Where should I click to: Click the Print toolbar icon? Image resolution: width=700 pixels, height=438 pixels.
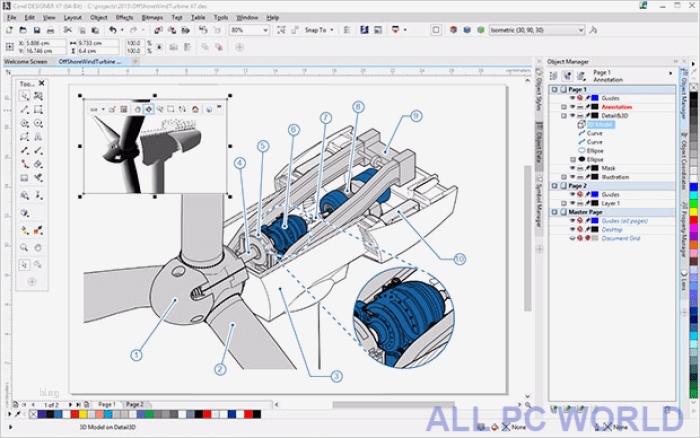[x=50, y=30]
